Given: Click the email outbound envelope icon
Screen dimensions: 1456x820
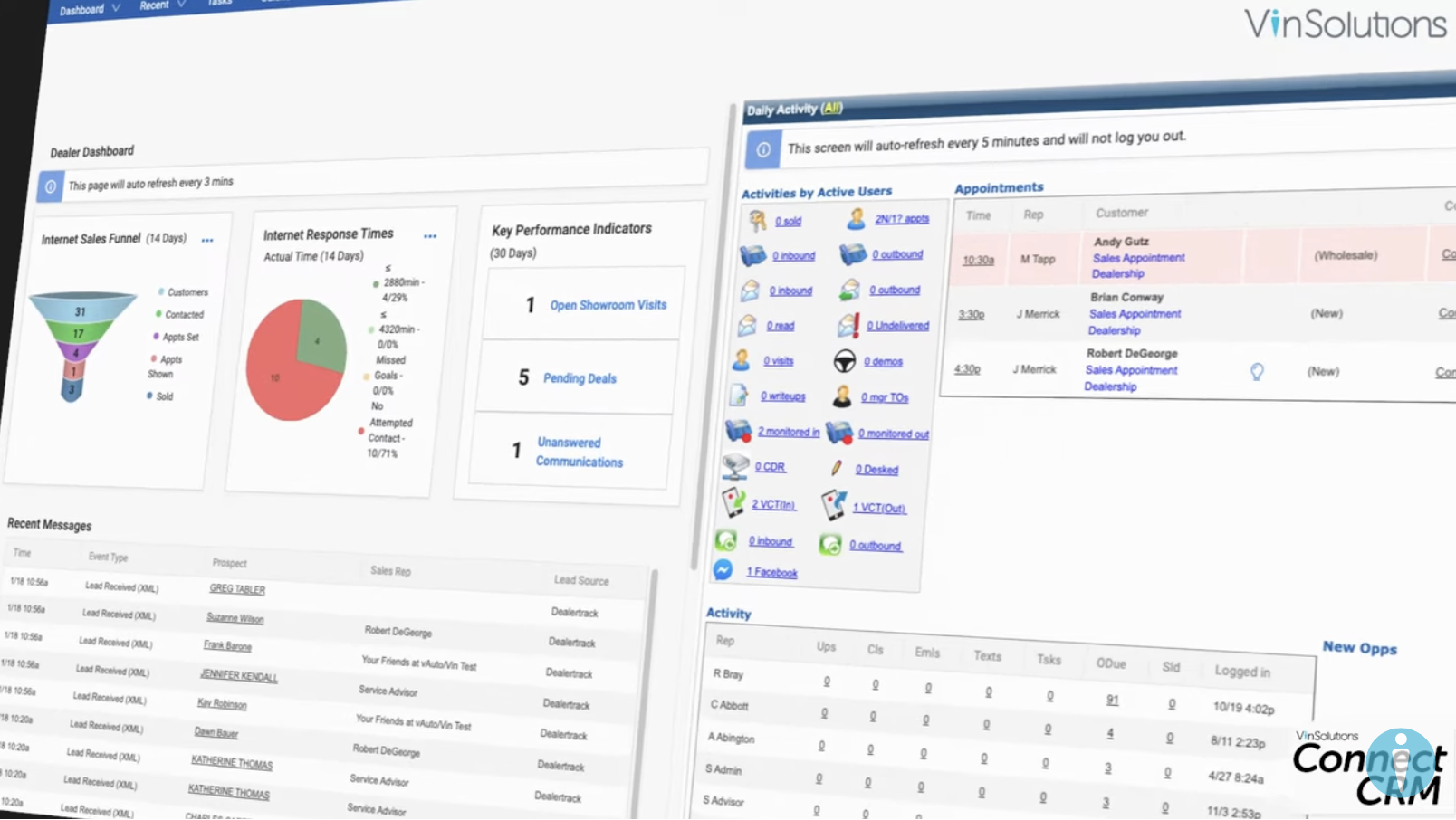Looking at the screenshot, I should click(x=848, y=290).
